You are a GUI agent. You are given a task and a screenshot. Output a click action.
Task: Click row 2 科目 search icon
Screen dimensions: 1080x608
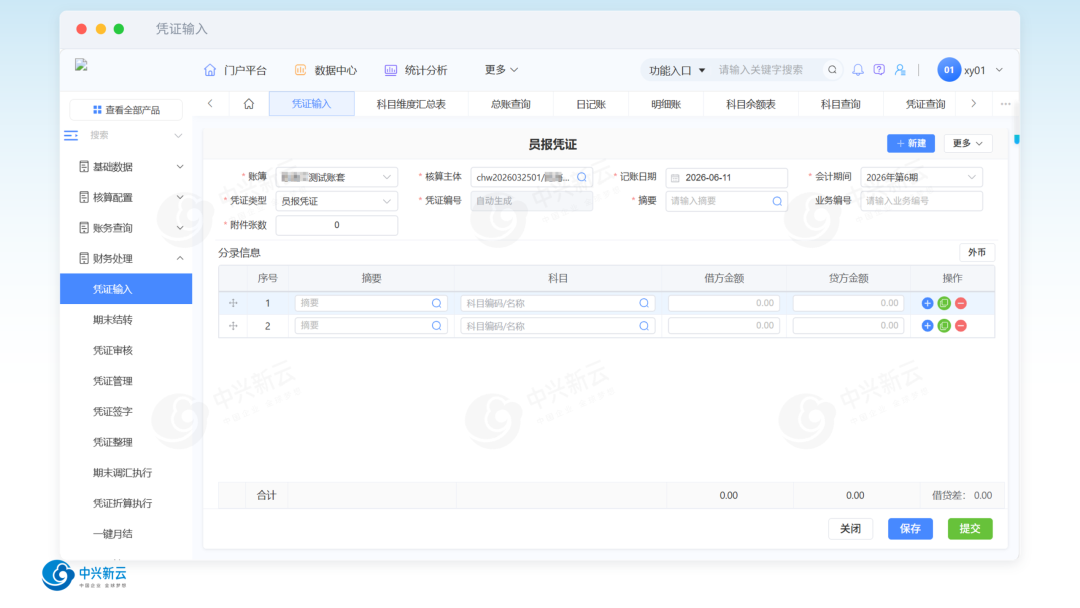[x=643, y=326]
